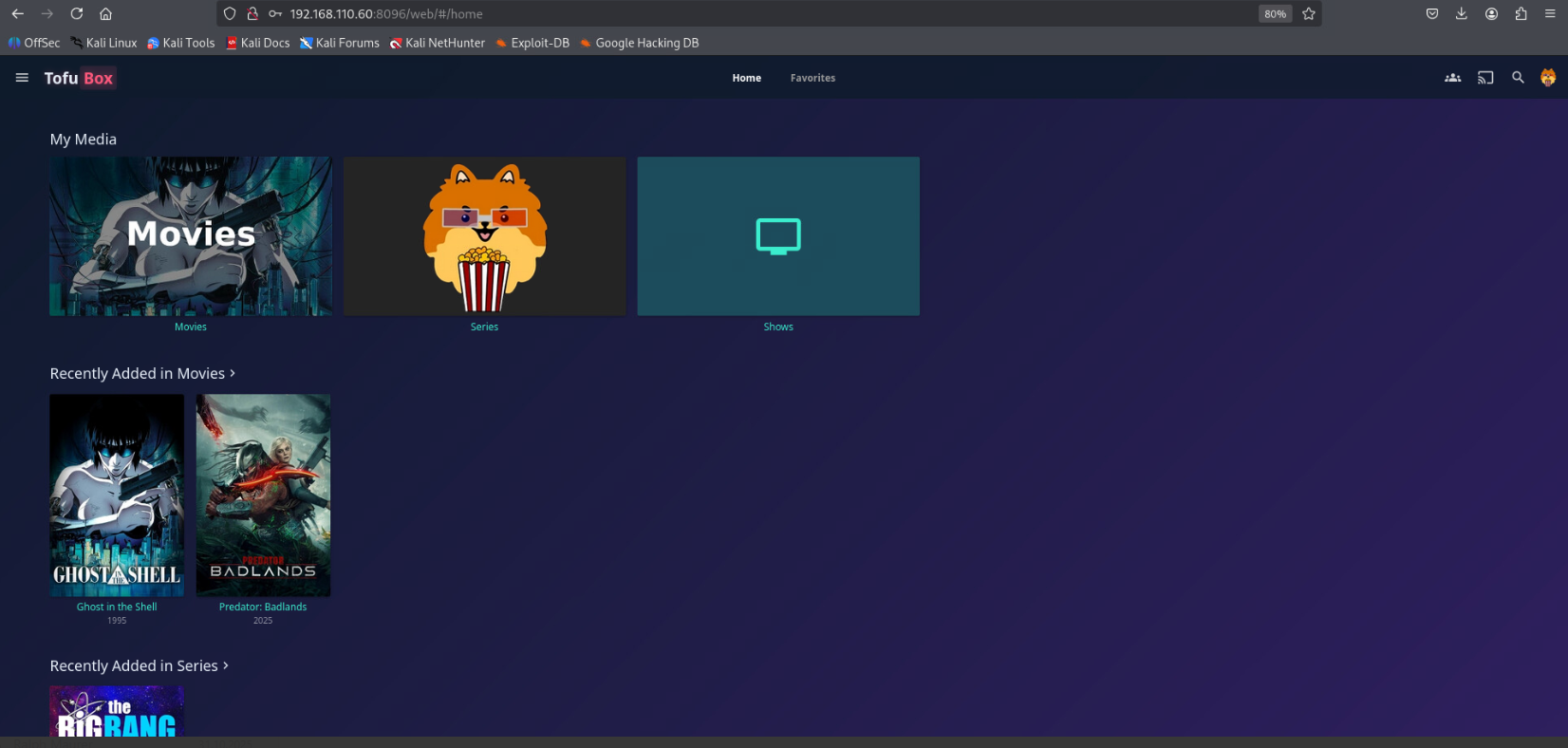Open the browser extensions icon
Image resolution: width=1568 pixels, height=748 pixels.
[x=1521, y=14]
